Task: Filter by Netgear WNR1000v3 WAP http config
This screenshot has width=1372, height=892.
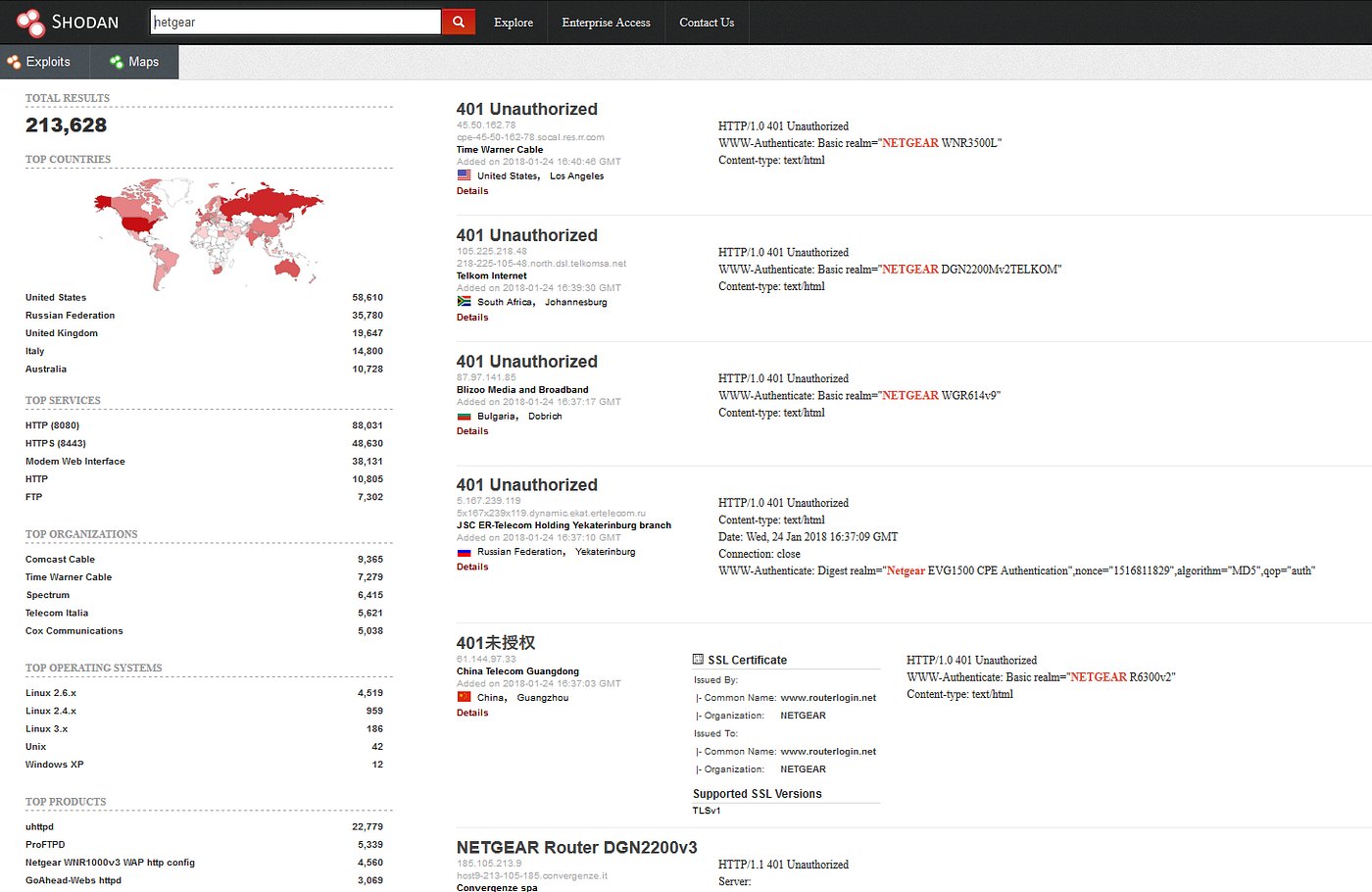Action: point(110,863)
